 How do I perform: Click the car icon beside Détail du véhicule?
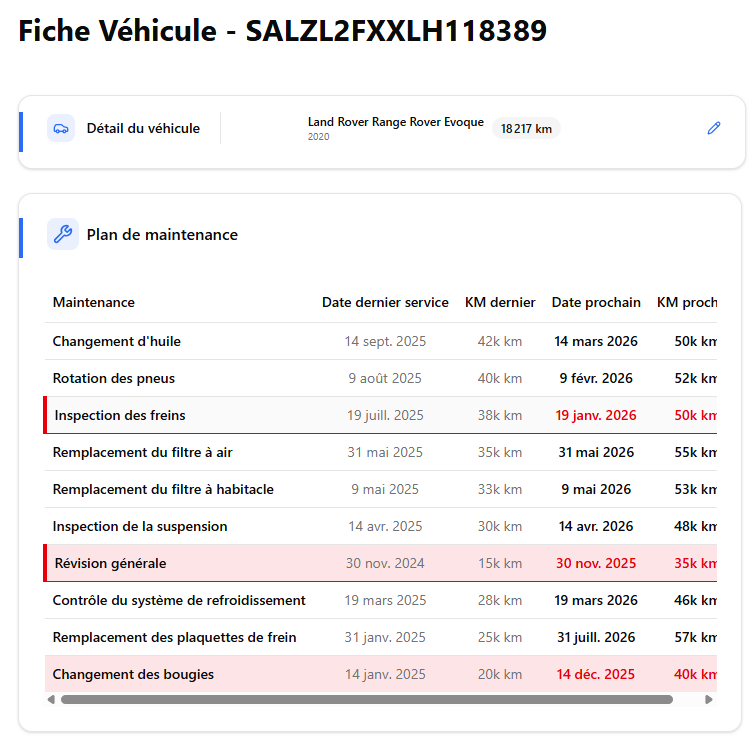point(61,128)
